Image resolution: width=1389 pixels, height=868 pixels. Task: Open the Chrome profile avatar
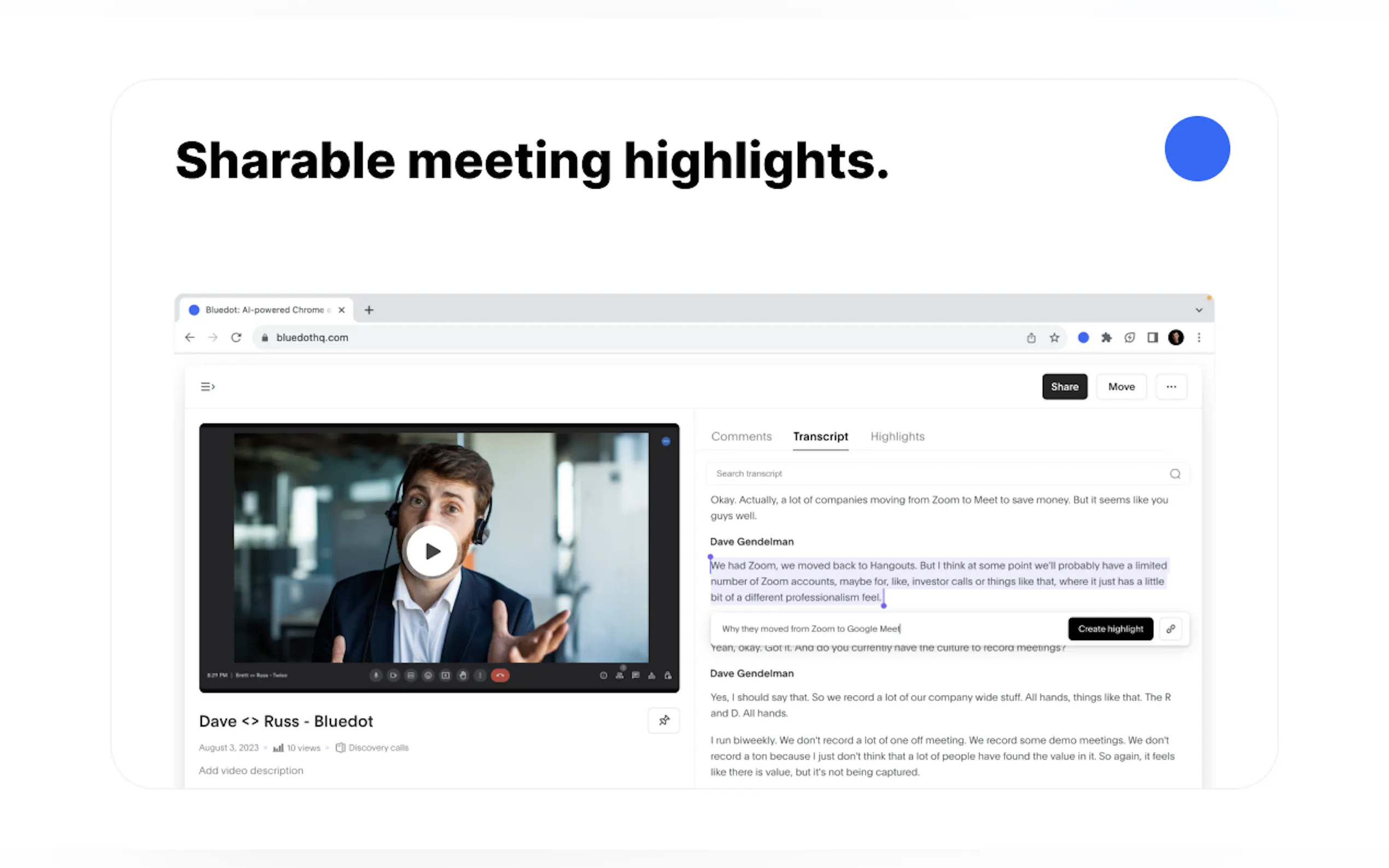(x=1175, y=338)
